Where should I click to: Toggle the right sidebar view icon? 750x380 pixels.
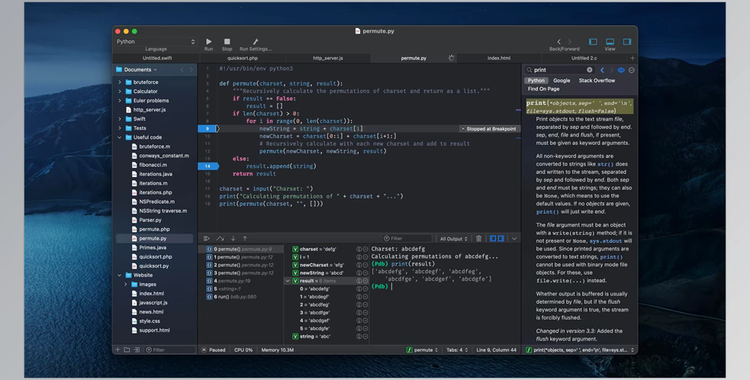click(627, 42)
